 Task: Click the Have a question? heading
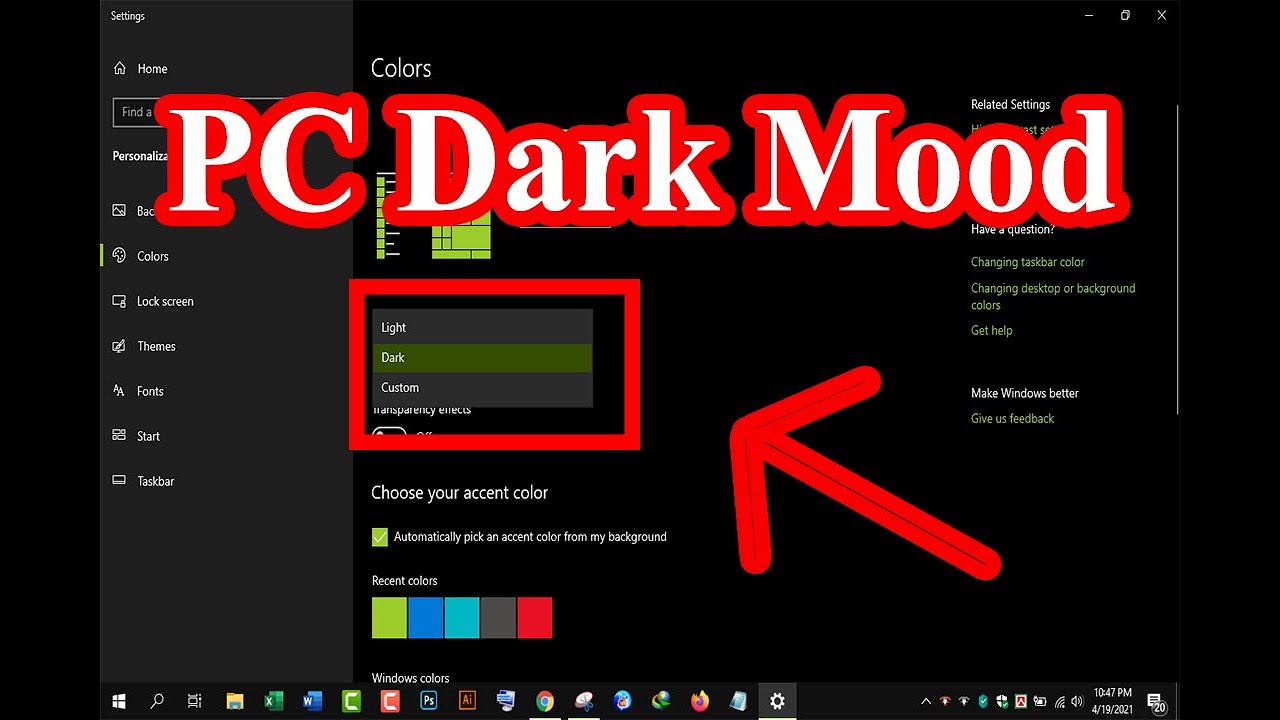pyautogui.click(x=1013, y=229)
